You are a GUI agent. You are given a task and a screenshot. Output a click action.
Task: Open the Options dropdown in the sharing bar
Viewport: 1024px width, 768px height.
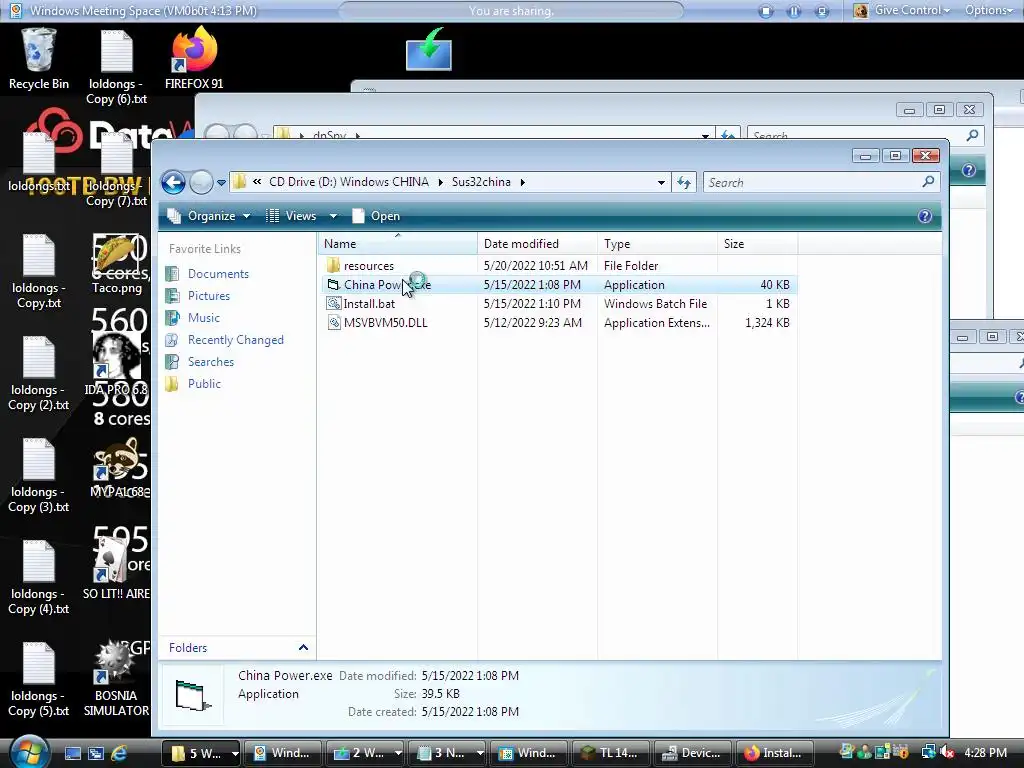pos(989,10)
